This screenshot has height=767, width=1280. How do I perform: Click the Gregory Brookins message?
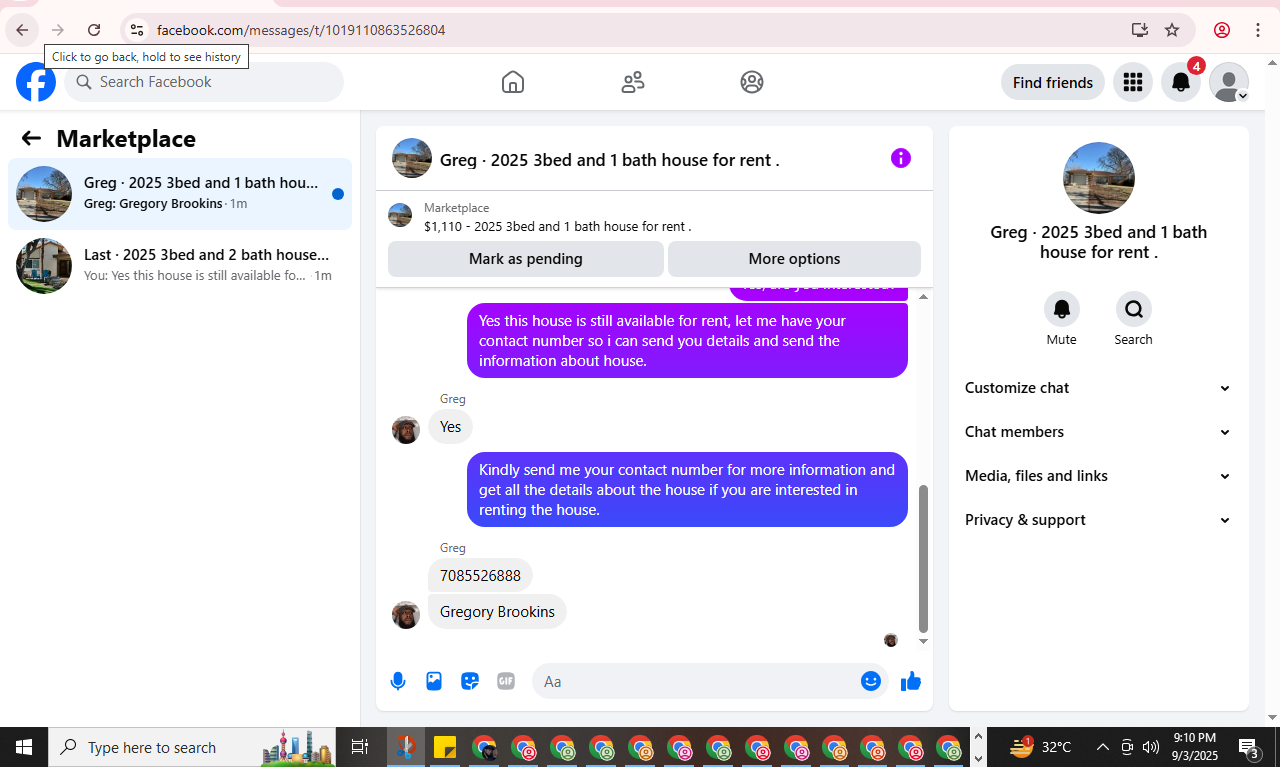point(497,612)
